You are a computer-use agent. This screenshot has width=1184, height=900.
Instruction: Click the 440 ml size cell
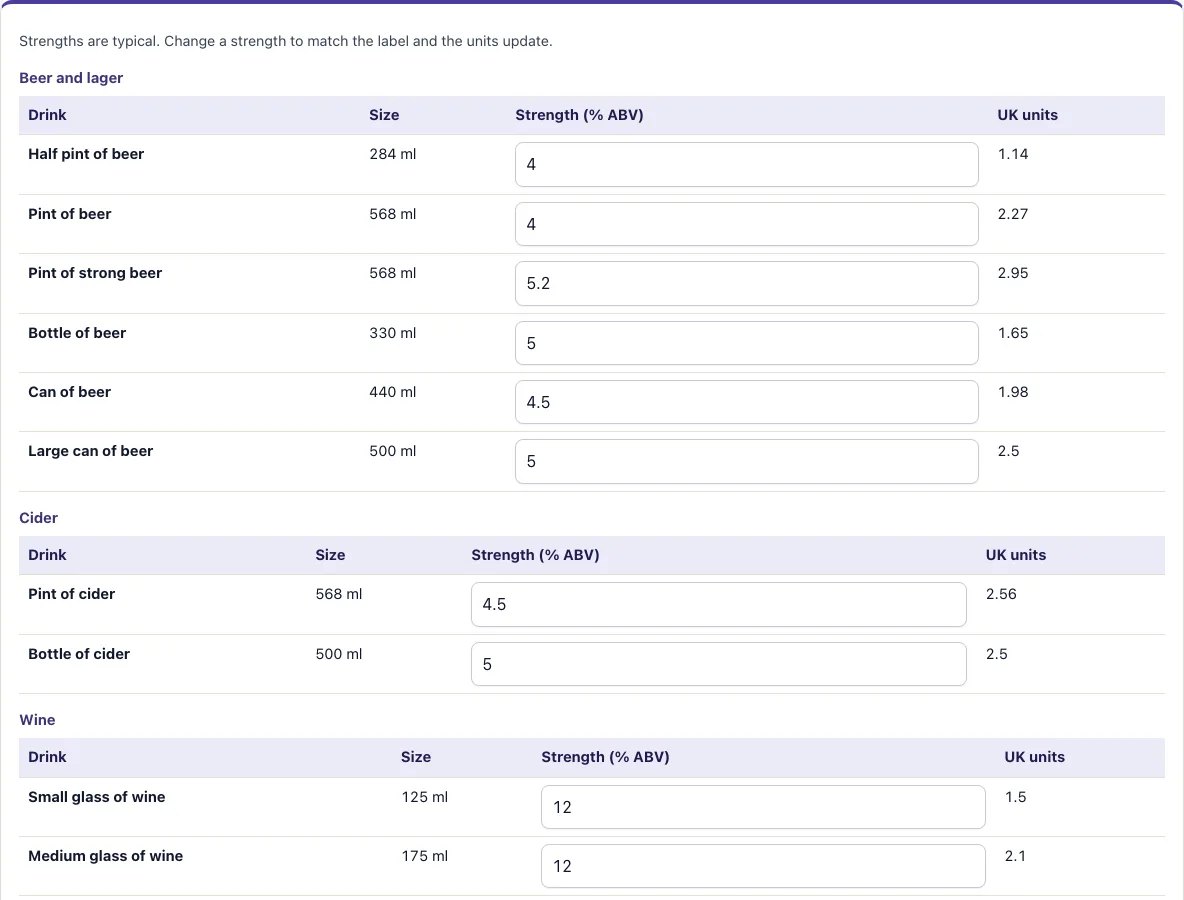pyautogui.click(x=393, y=392)
